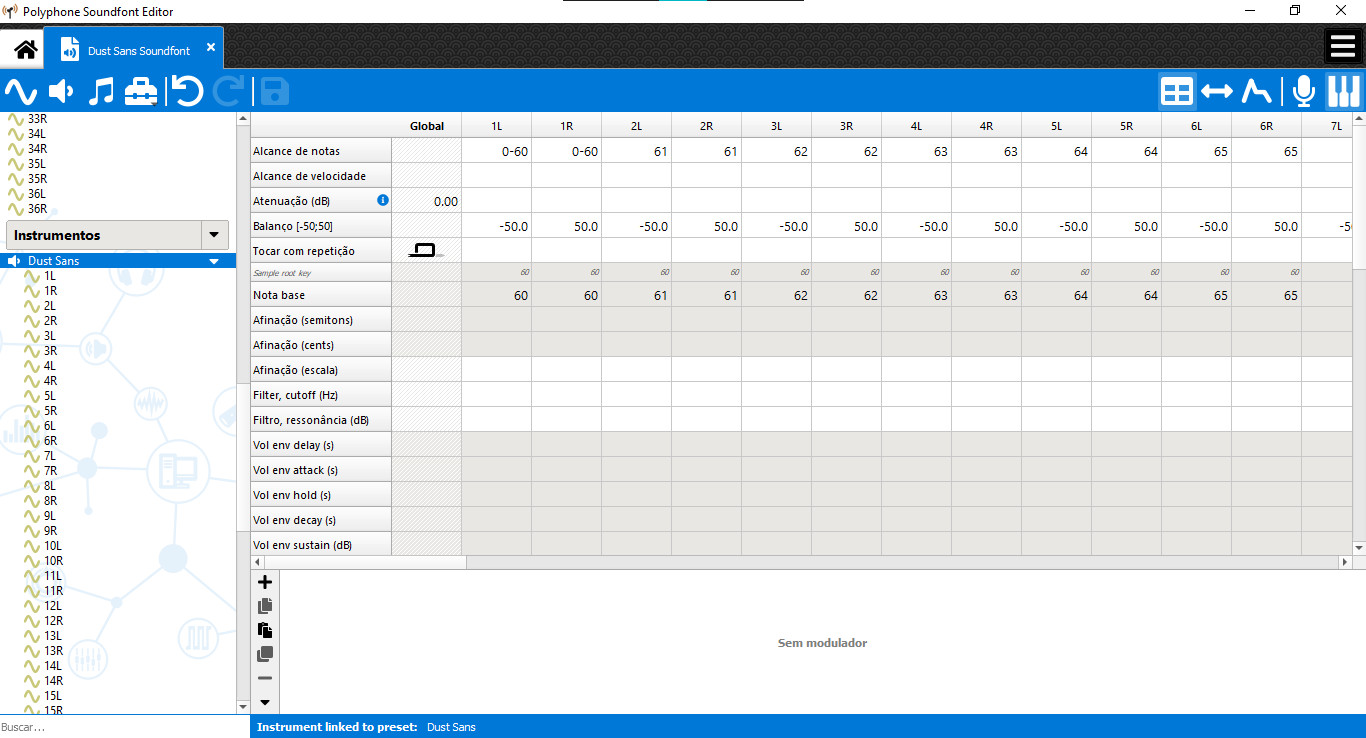Viewport: 1366px width, 738px height.
Task: Toggle the recorder microphone
Action: point(1303,92)
